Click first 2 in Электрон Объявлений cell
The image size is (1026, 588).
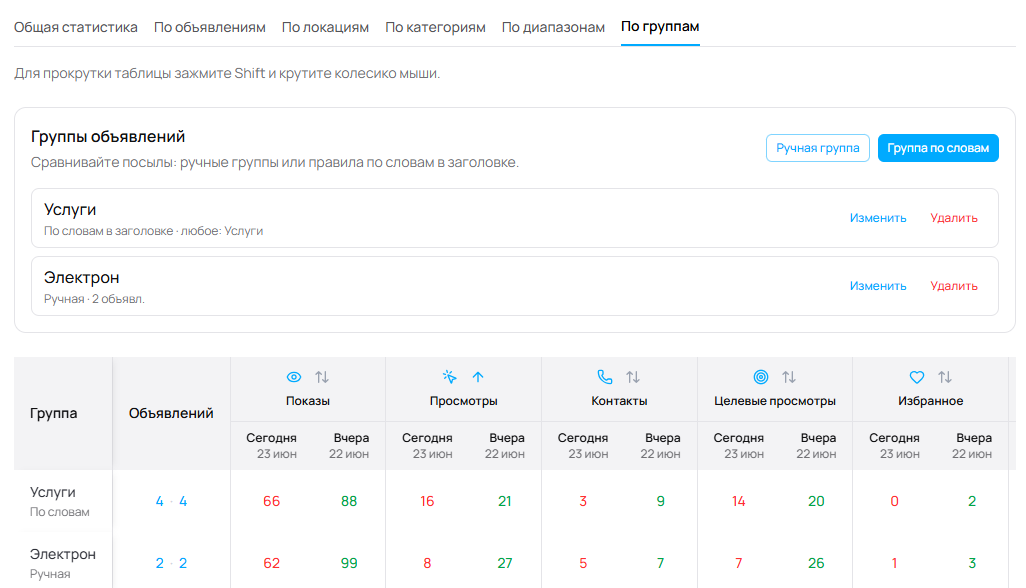[159, 564]
